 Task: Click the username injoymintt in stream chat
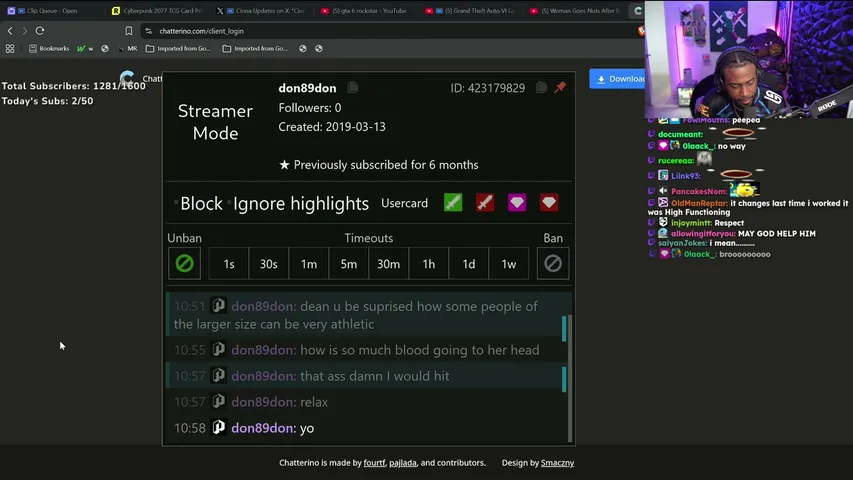(x=691, y=223)
